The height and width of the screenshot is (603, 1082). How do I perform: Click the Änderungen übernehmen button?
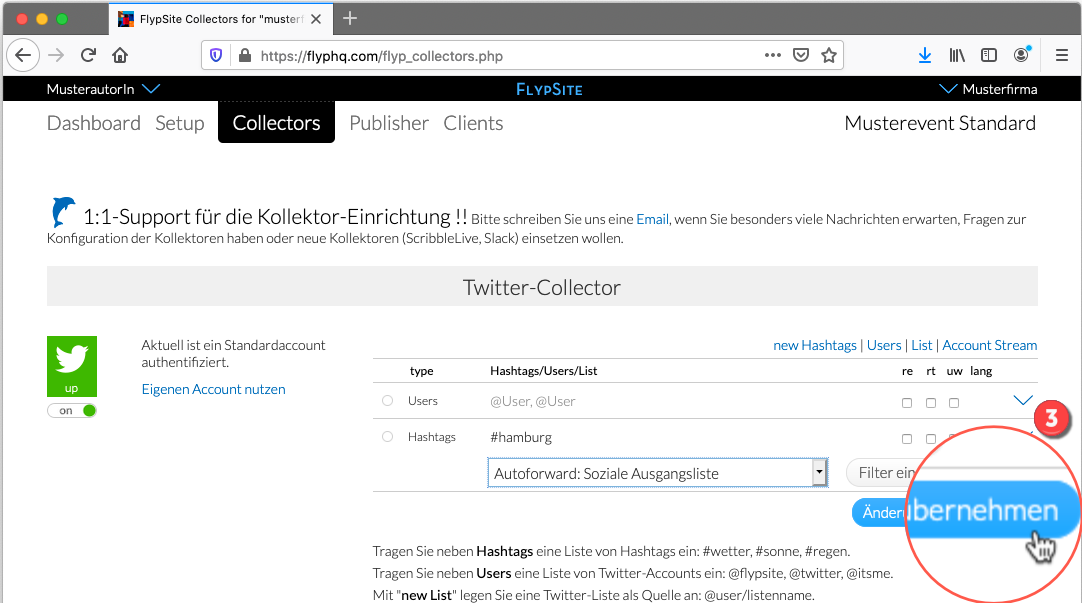(966, 511)
